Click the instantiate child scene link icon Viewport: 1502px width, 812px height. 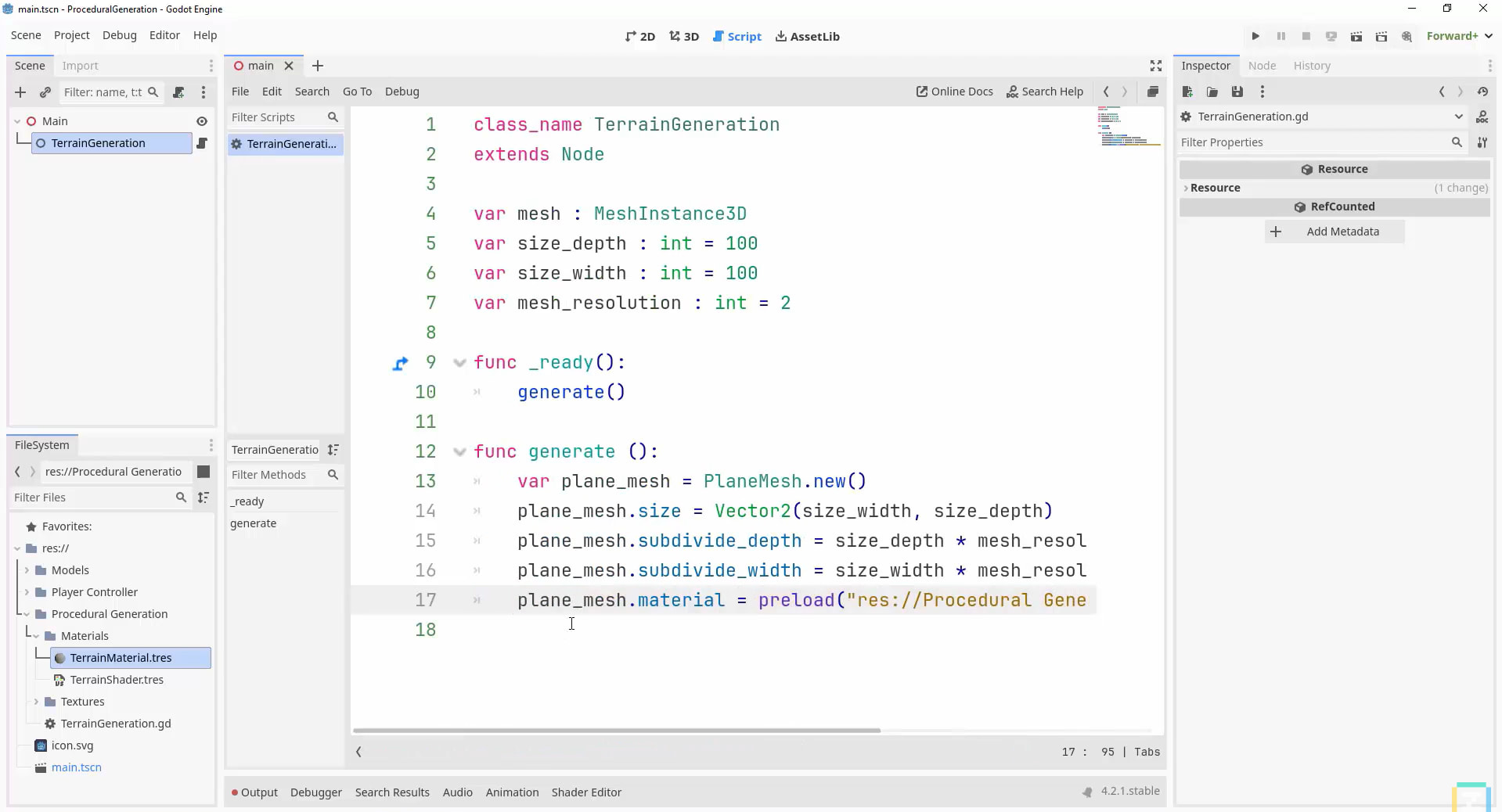click(x=45, y=92)
